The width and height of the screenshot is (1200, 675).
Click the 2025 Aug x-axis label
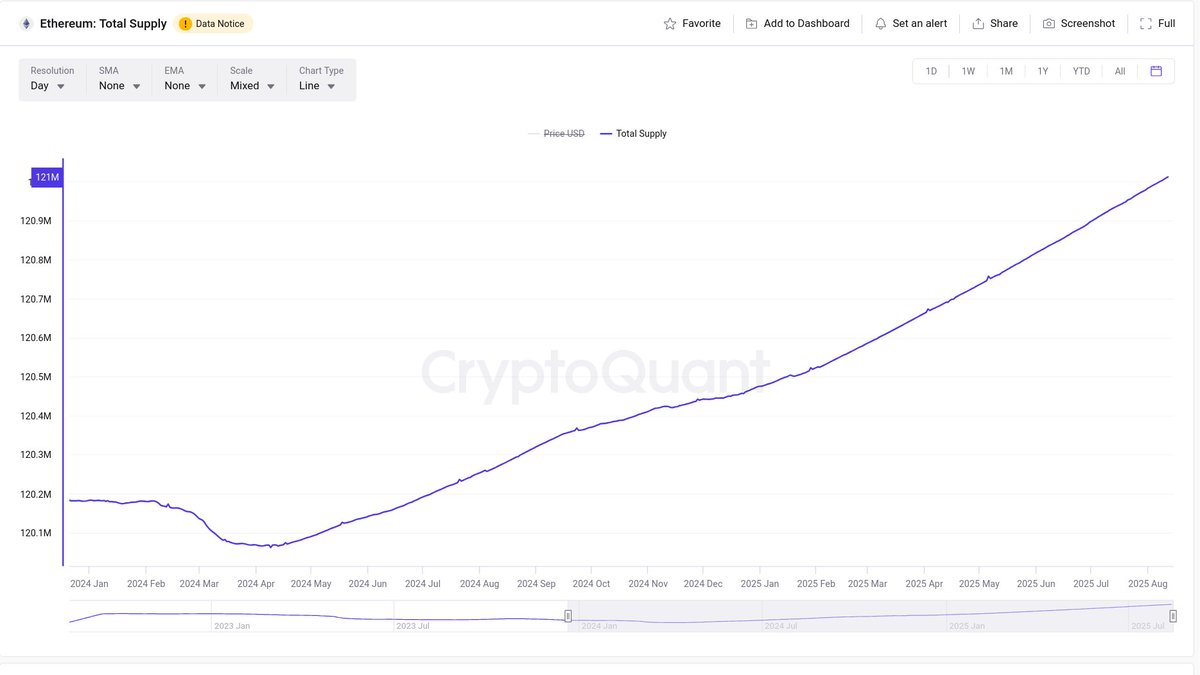[x=1148, y=583]
